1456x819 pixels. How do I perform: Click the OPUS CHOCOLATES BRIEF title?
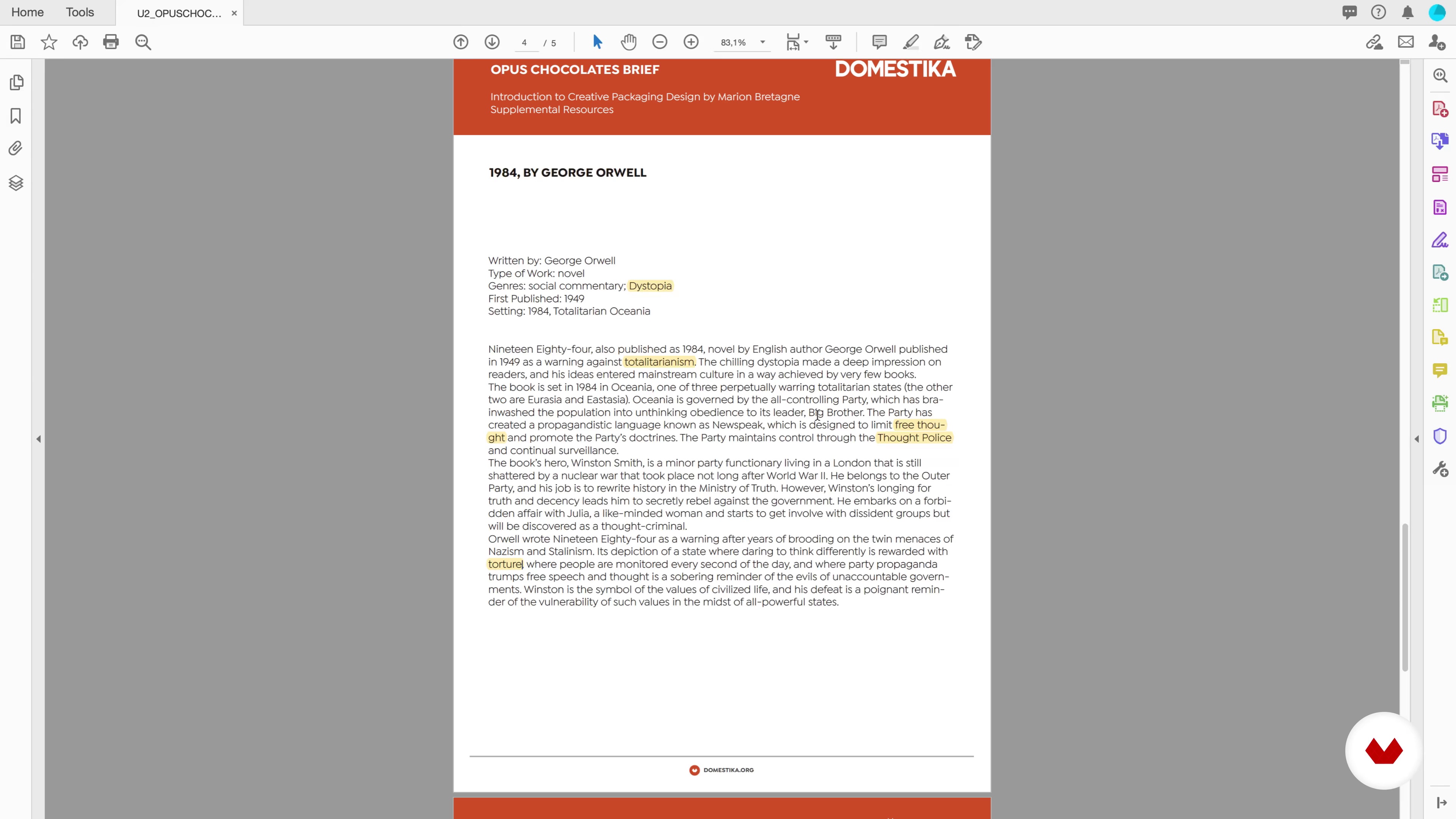(575, 69)
